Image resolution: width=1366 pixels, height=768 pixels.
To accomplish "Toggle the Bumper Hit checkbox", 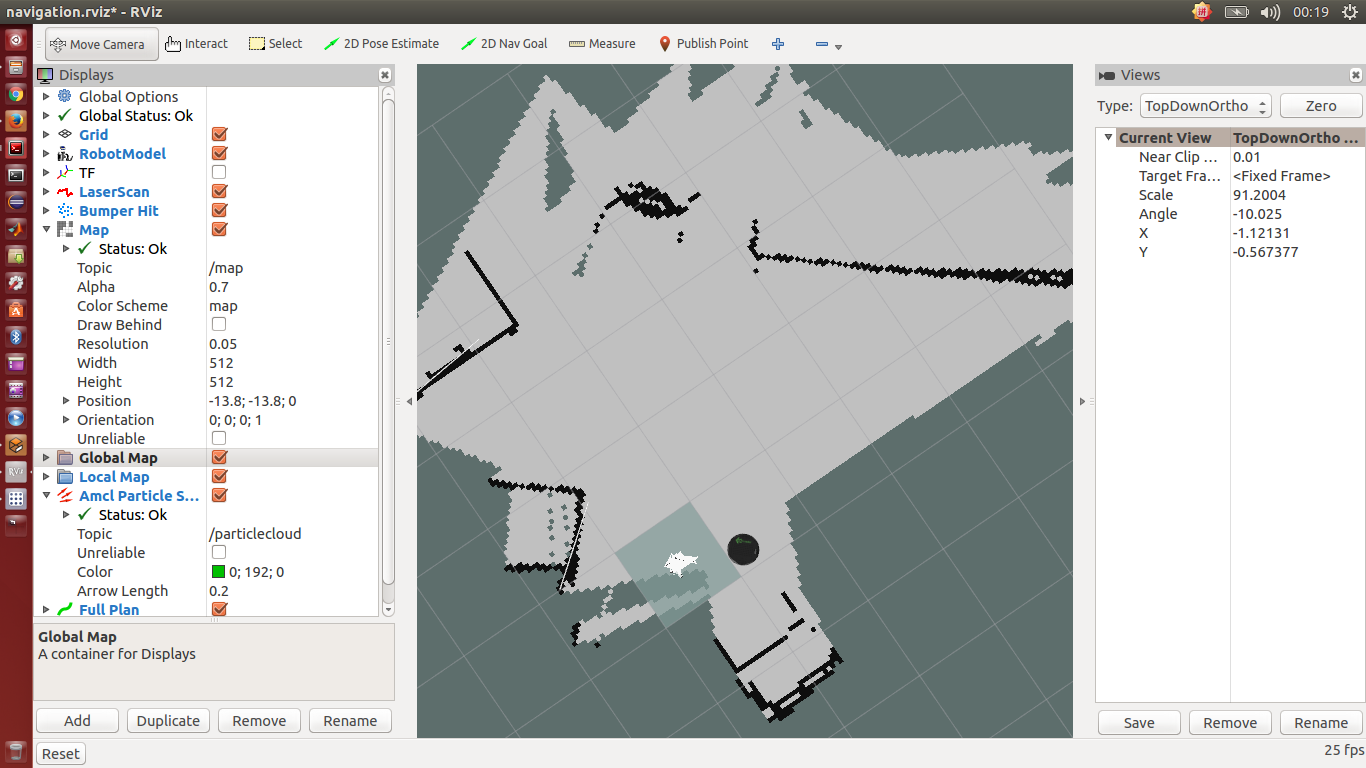I will [219, 210].
